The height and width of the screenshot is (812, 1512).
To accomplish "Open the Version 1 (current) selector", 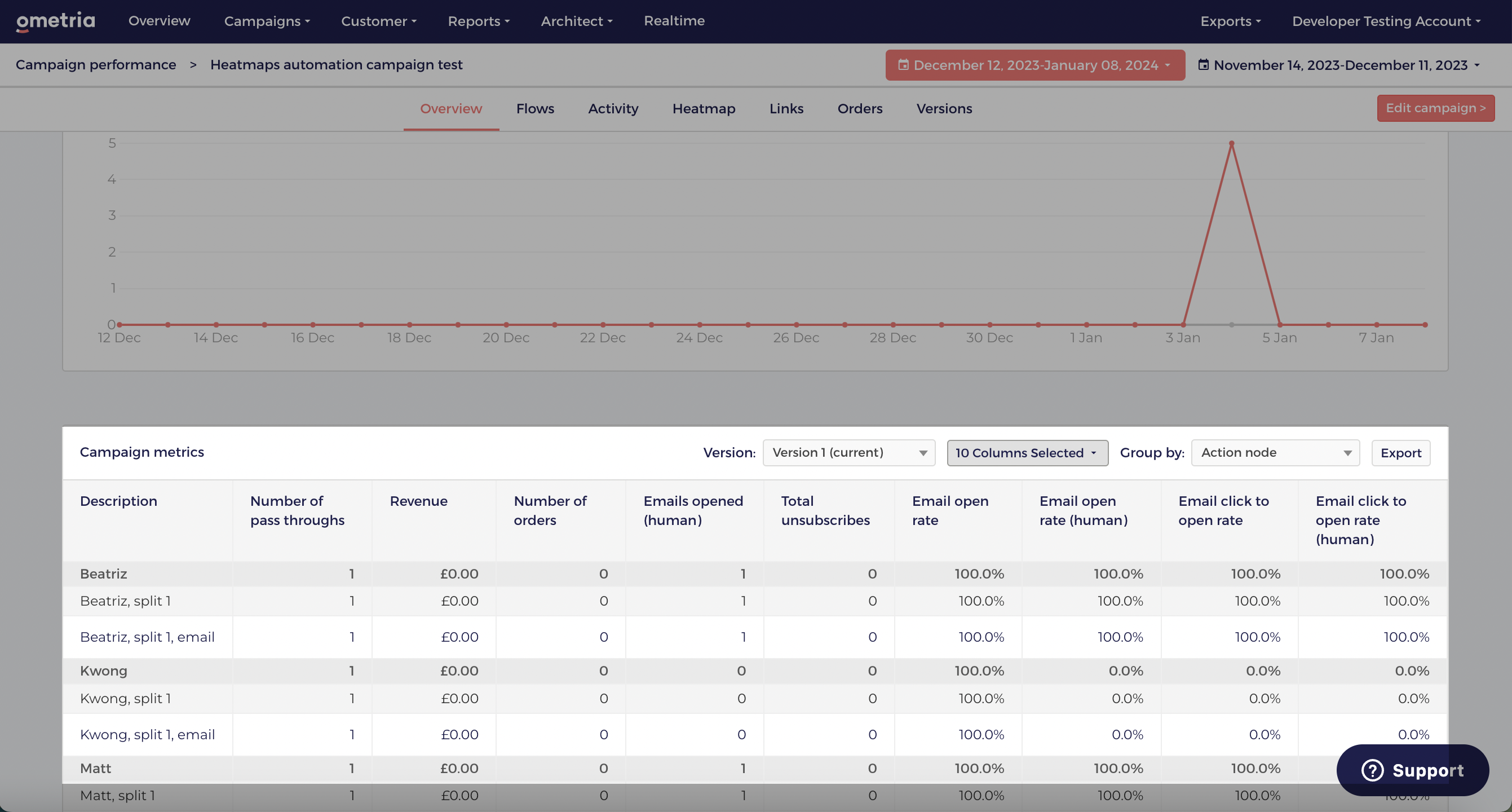I will click(849, 453).
